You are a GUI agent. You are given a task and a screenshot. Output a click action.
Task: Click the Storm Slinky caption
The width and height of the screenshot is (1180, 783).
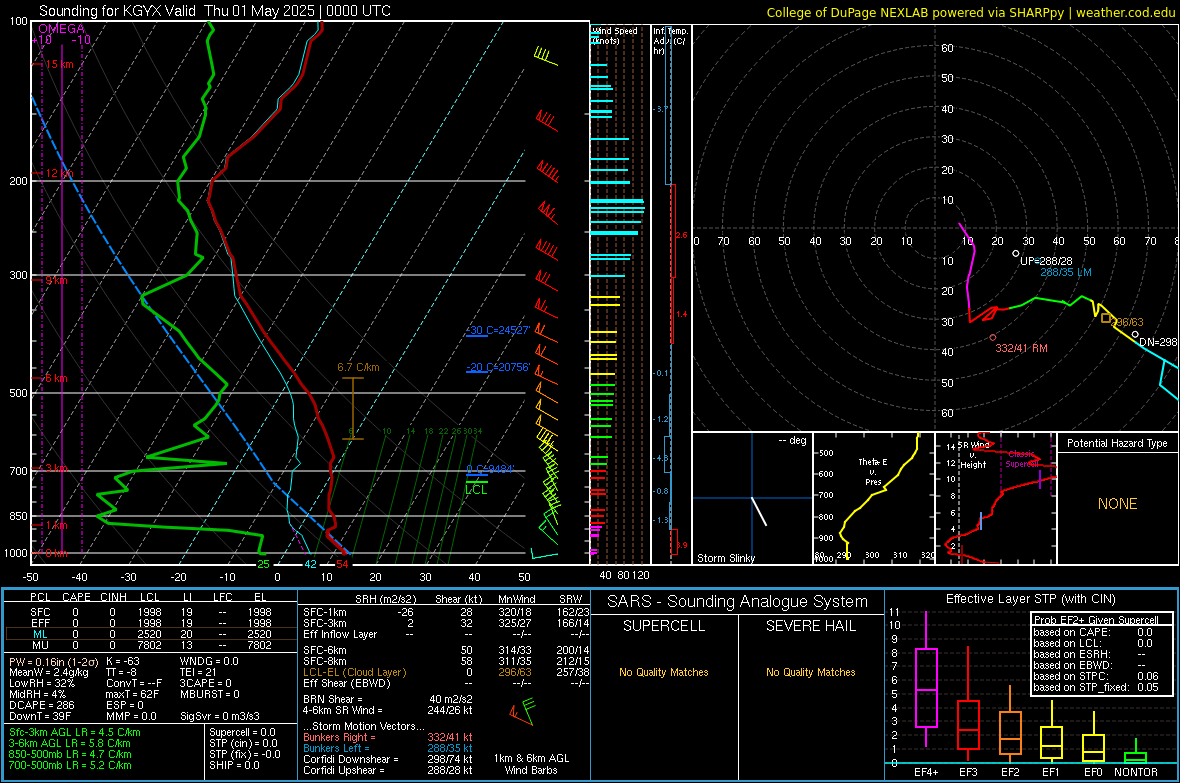coord(726,558)
